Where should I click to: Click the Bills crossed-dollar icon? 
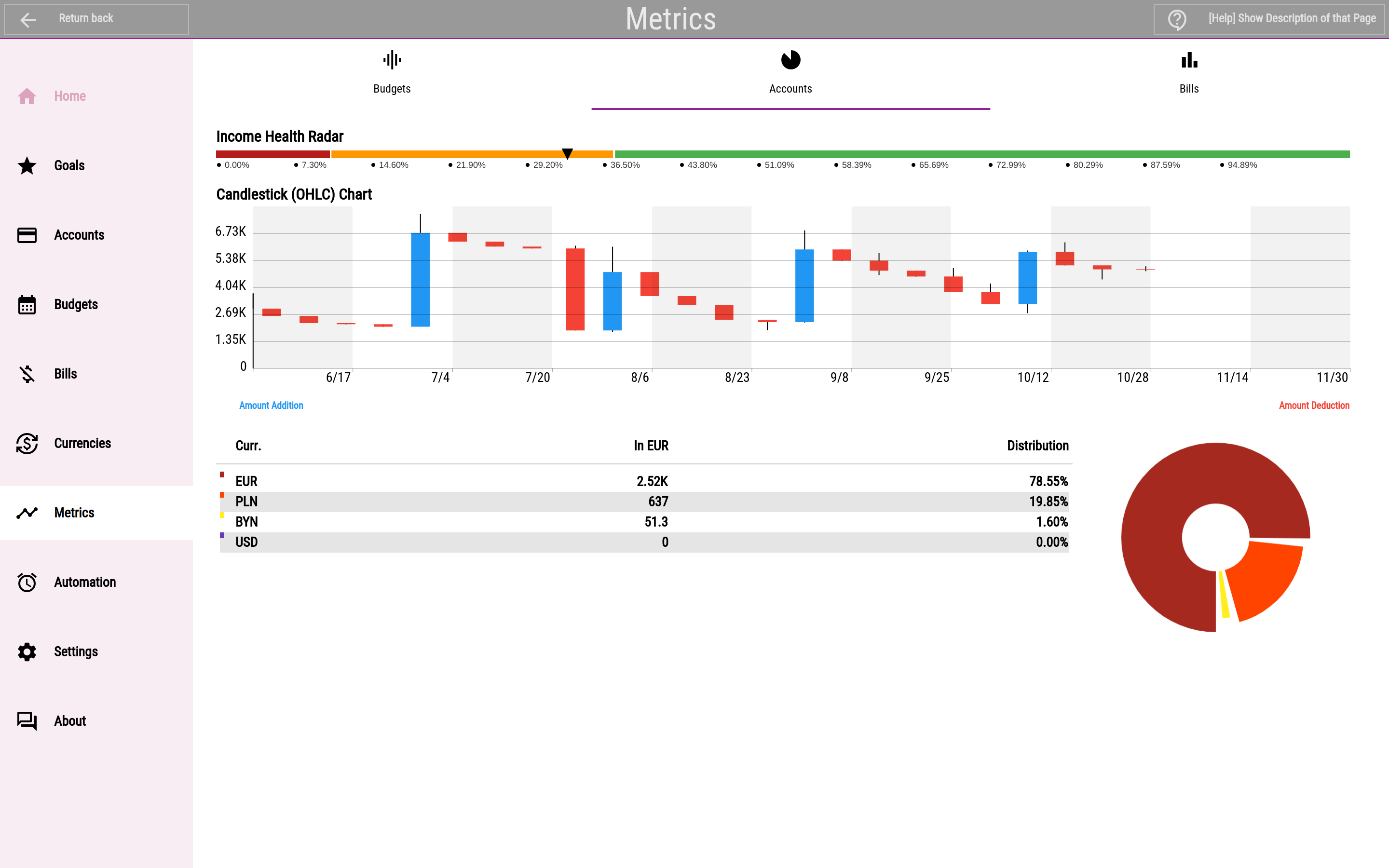coord(27,374)
